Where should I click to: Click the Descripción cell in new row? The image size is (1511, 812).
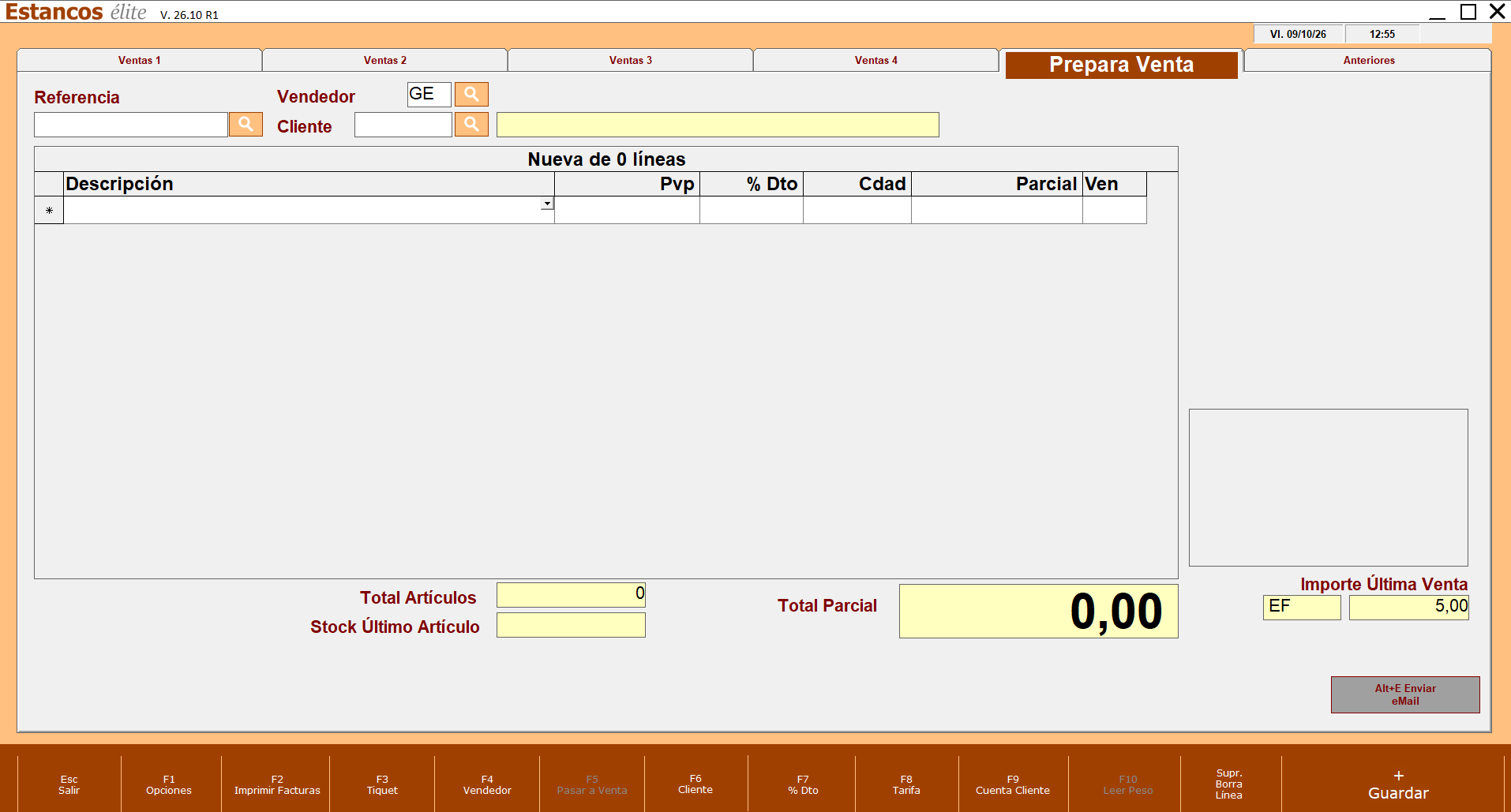[x=309, y=211]
